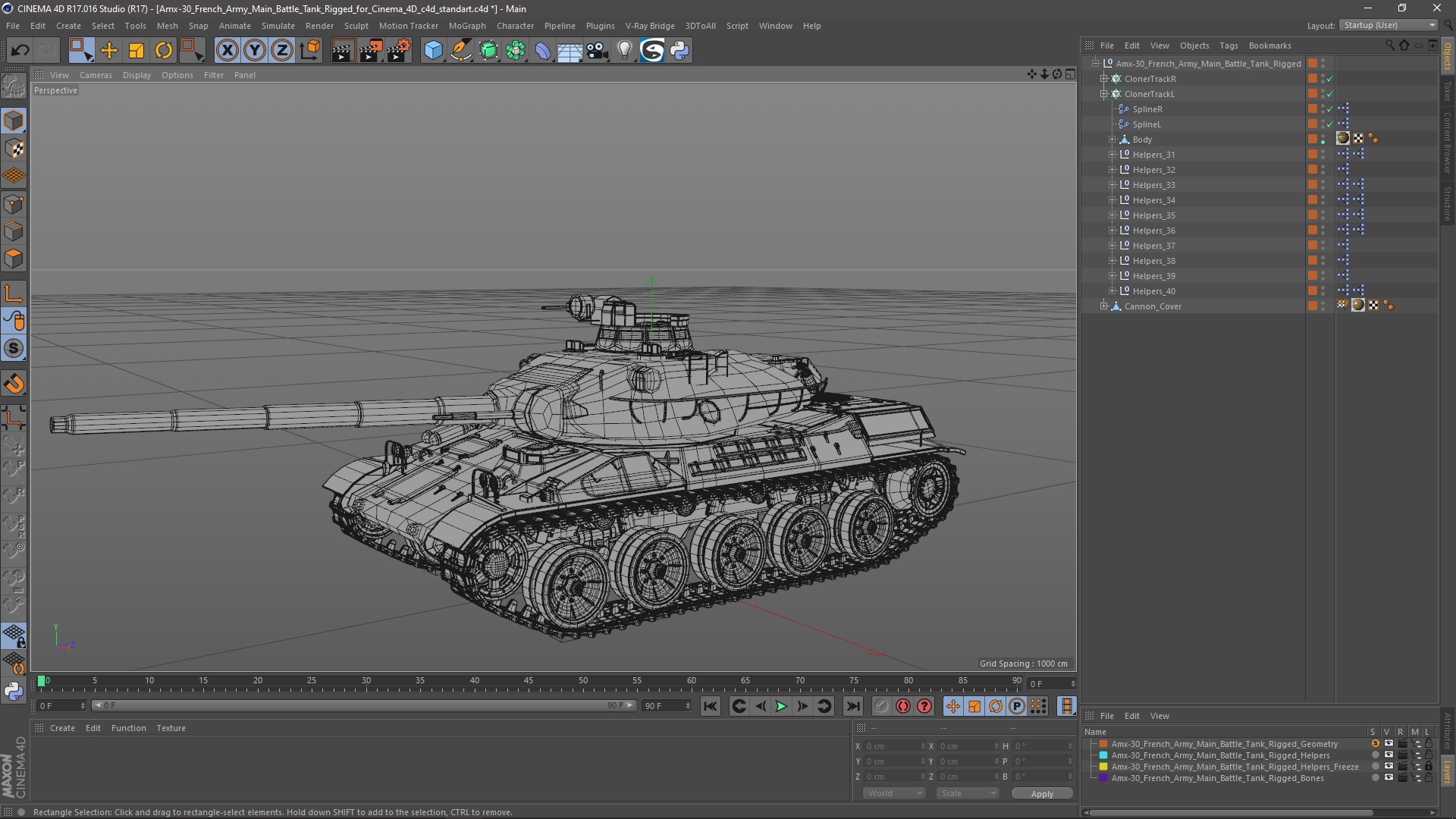The image size is (1456, 819).
Task: Select the Helpers_40 object
Action: (1153, 291)
